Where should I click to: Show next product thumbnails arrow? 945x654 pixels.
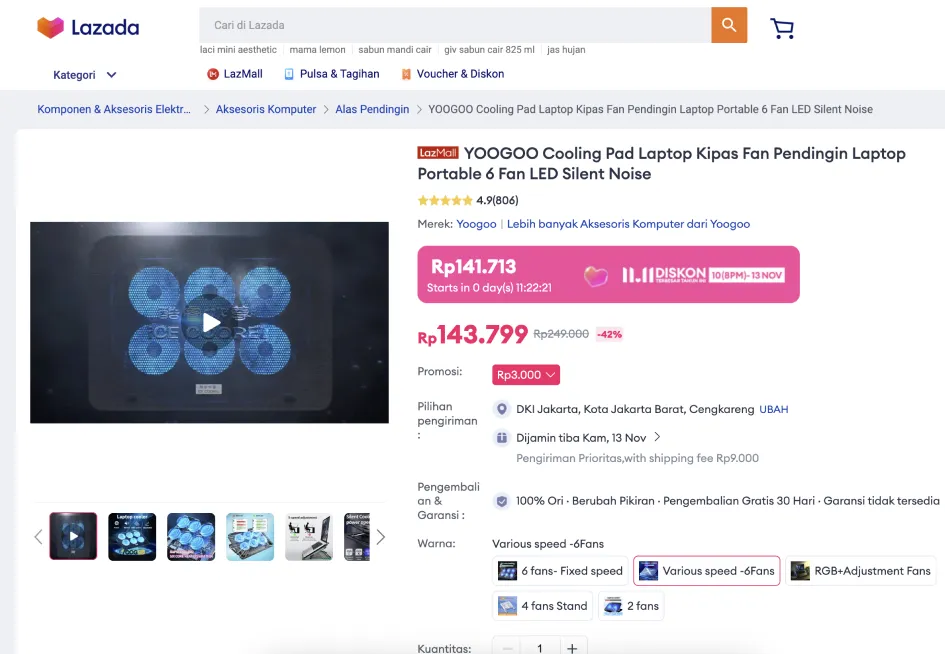tap(380, 537)
